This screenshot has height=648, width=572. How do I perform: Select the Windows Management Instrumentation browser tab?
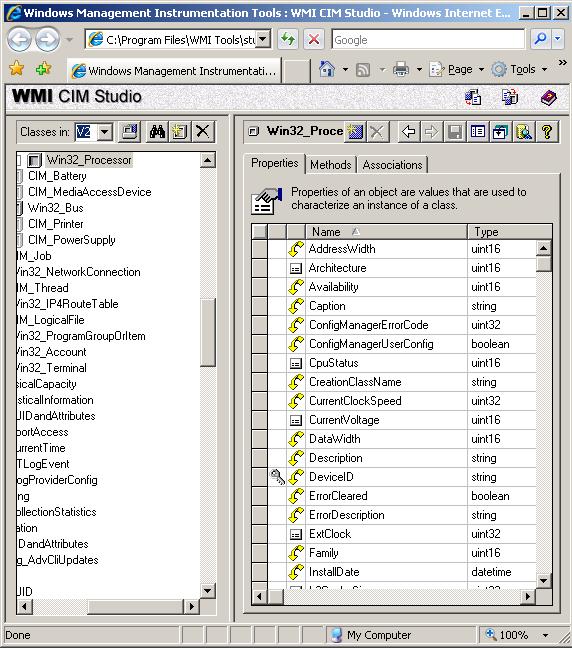[174, 71]
